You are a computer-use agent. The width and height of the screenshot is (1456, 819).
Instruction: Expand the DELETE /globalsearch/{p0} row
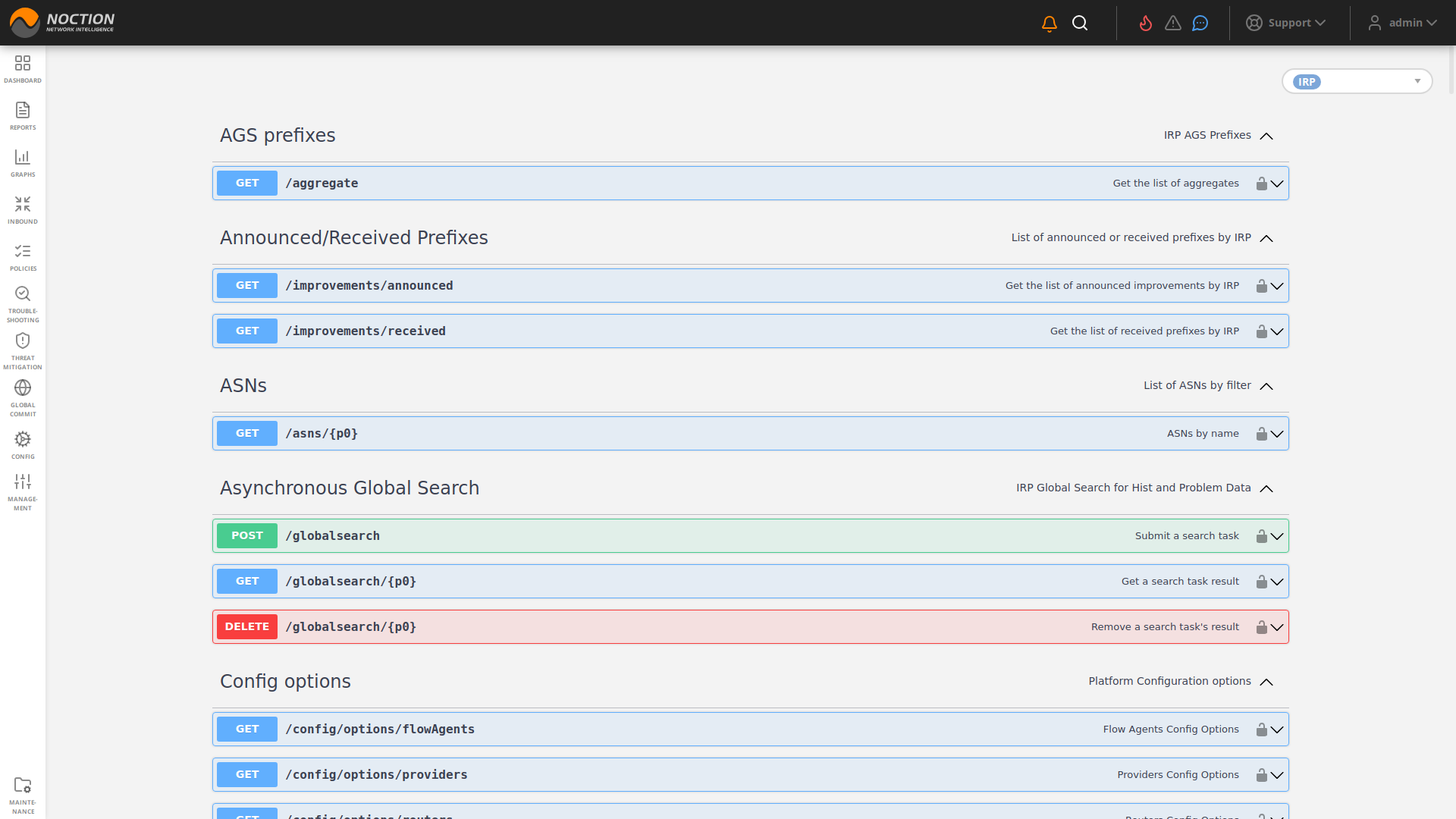click(x=1278, y=627)
